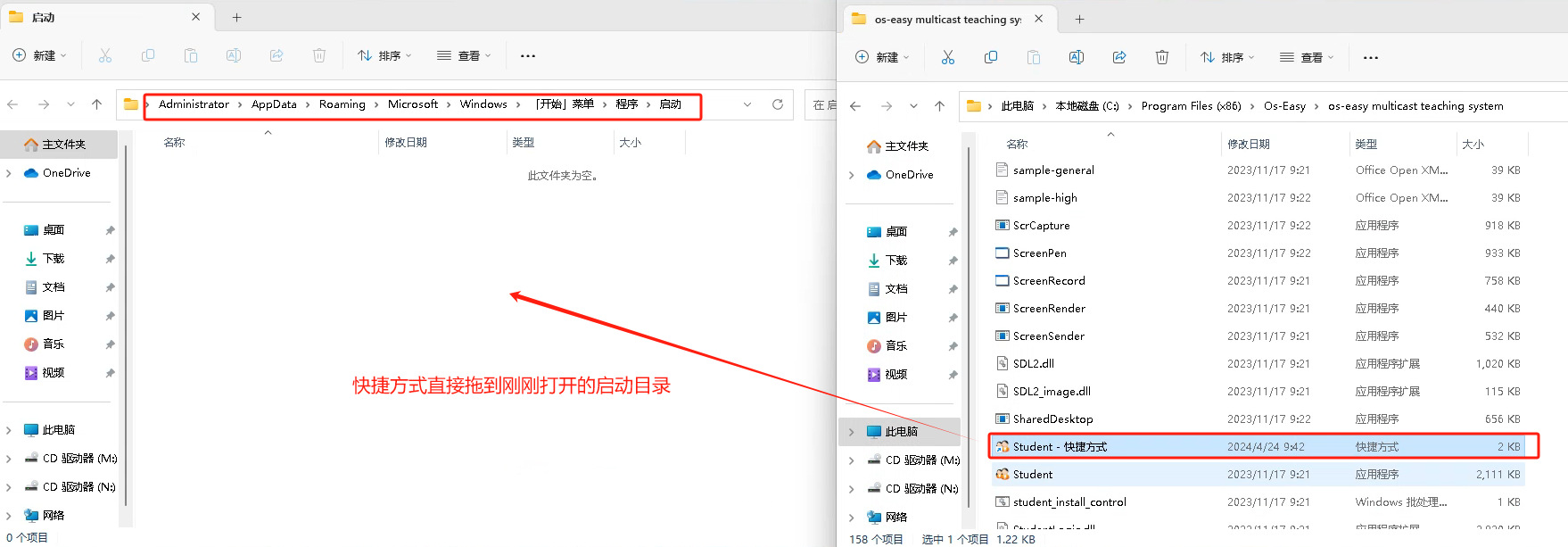Expand OneDrive node in right window sidebar
The image size is (1568, 547).
tap(852, 175)
